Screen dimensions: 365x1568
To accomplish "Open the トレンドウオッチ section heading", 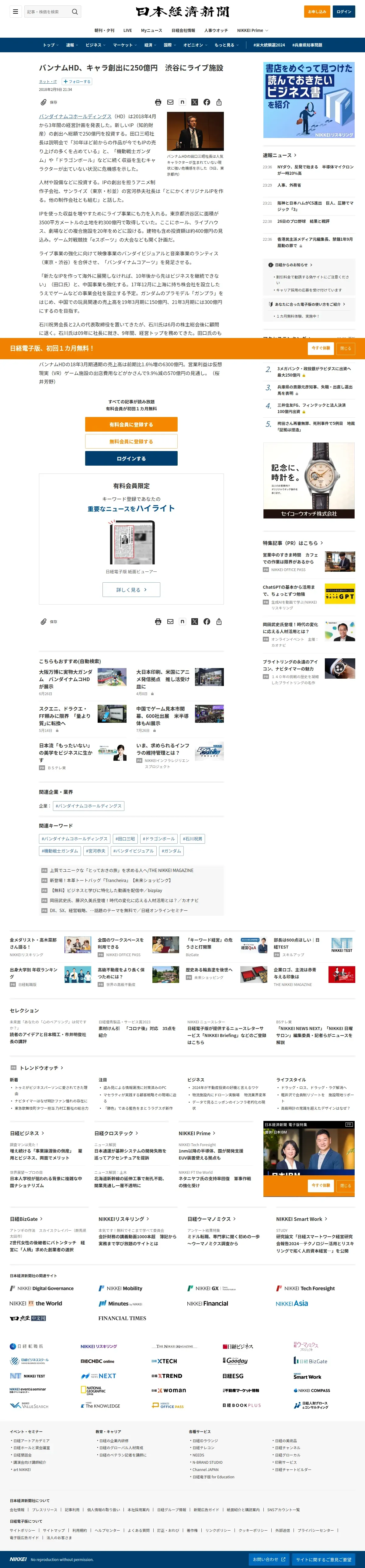I will 41,1068.
